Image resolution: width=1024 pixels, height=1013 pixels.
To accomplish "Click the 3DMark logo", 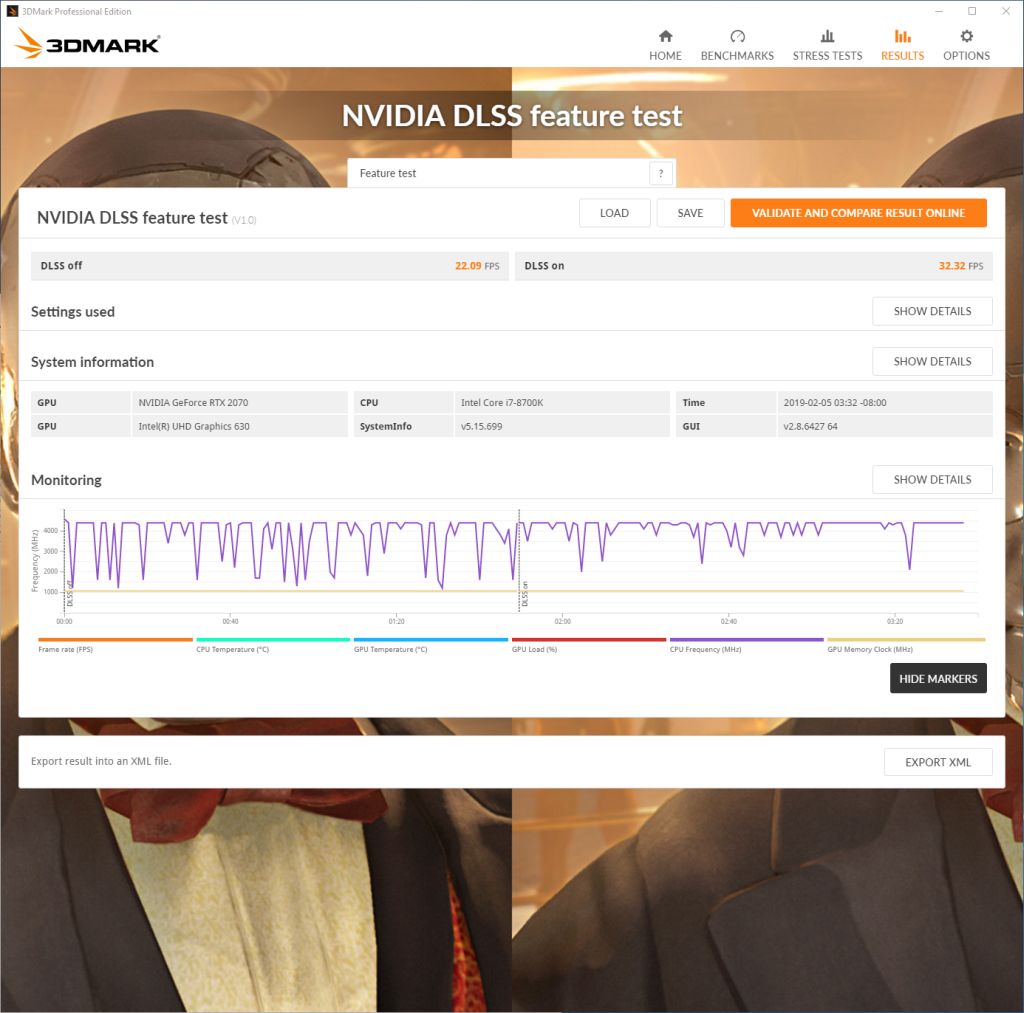I will 87,43.
